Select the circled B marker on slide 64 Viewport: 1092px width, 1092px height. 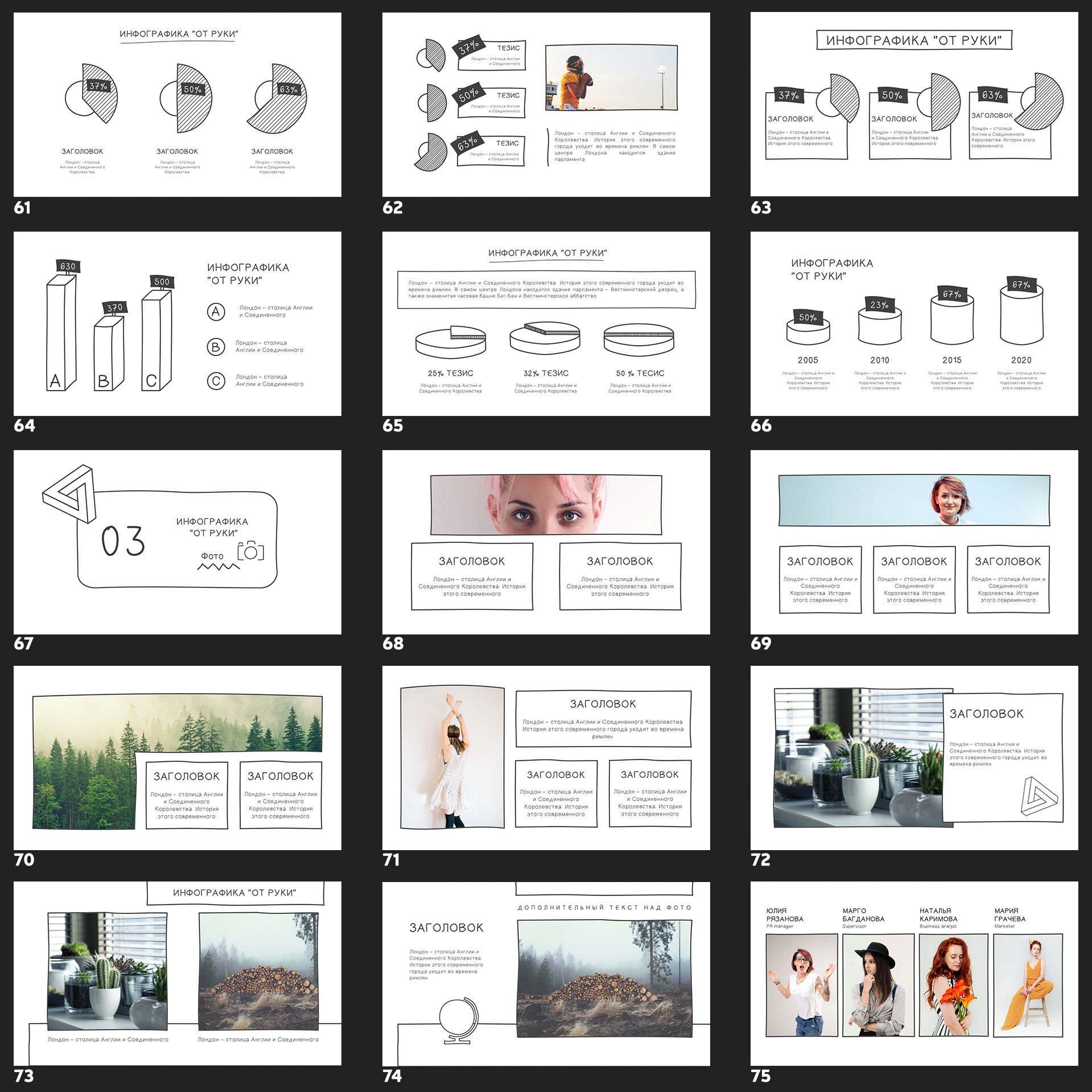[216, 347]
